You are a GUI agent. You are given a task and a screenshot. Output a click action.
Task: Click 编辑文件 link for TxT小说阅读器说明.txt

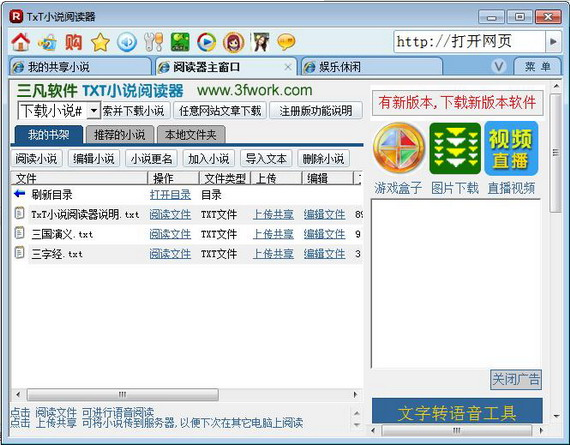tap(324, 214)
